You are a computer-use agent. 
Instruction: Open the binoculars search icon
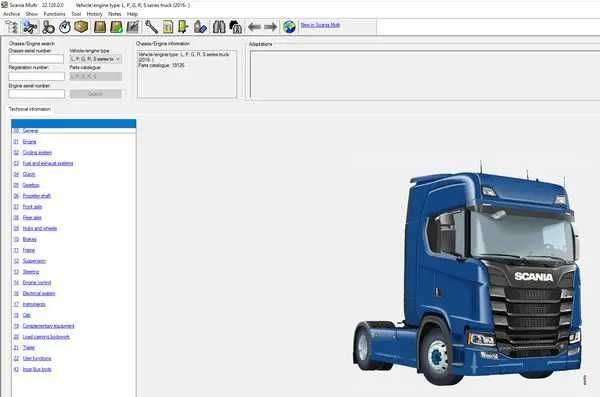[219, 27]
